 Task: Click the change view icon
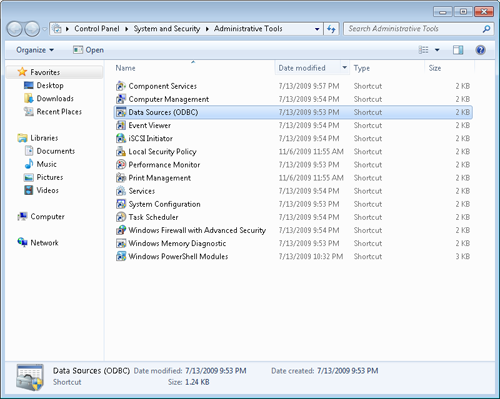(423, 50)
